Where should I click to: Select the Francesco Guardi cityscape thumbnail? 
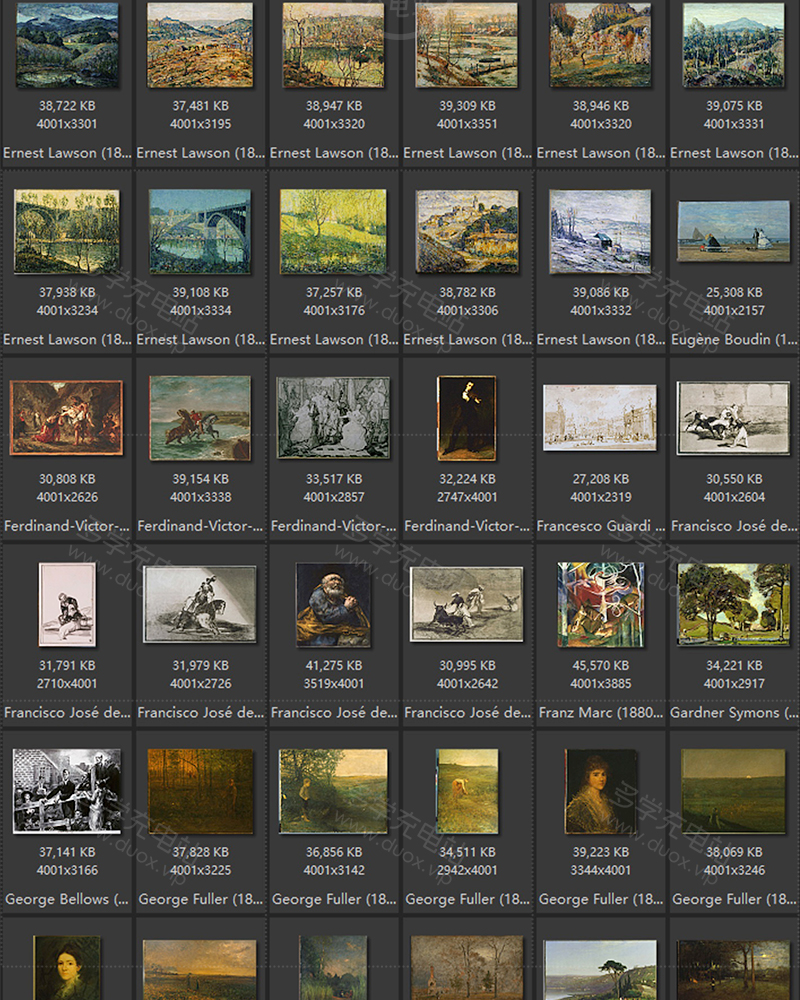[600, 417]
